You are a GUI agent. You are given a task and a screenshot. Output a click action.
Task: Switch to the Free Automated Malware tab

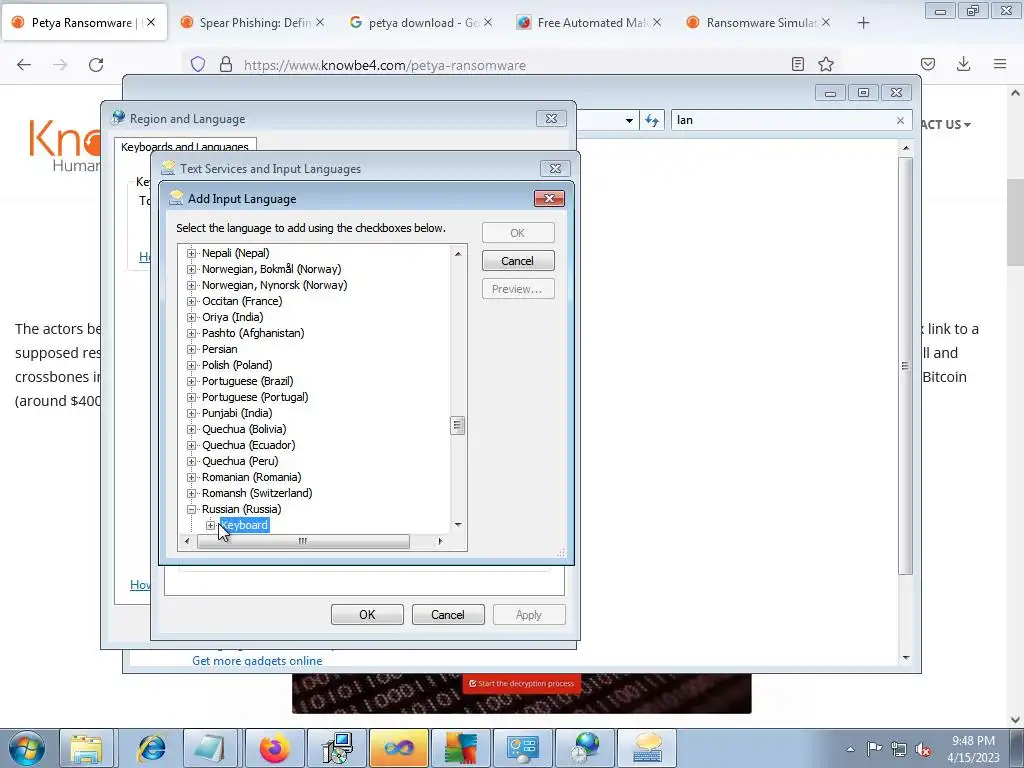pyautogui.click(x=592, y=23)
